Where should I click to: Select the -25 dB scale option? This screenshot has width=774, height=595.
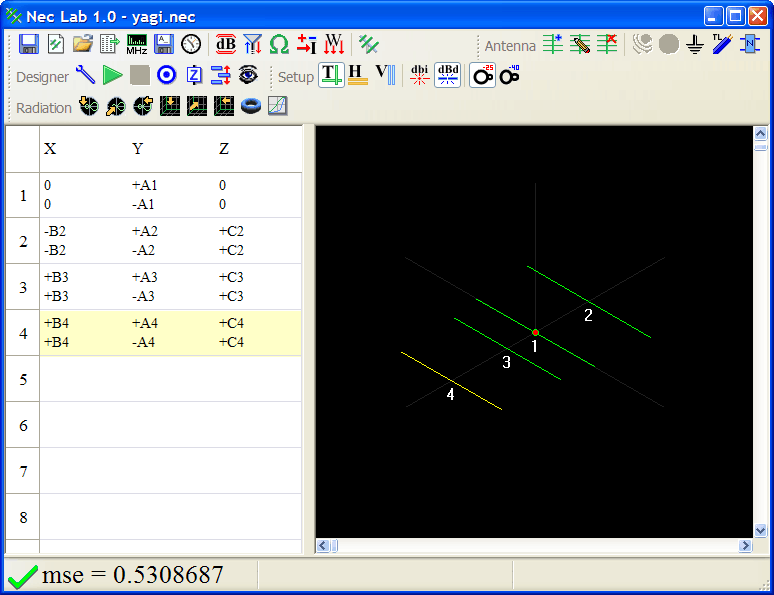point(482,76)
